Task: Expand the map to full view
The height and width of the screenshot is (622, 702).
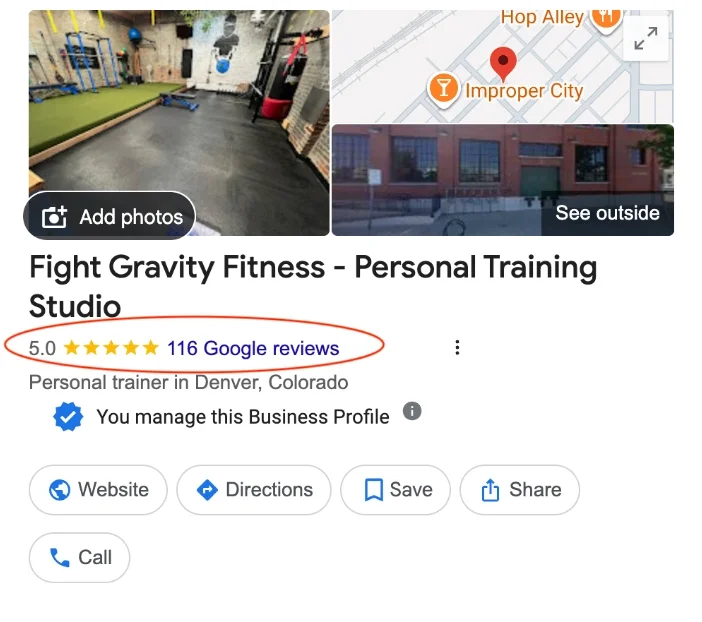Action: [646, 38]
